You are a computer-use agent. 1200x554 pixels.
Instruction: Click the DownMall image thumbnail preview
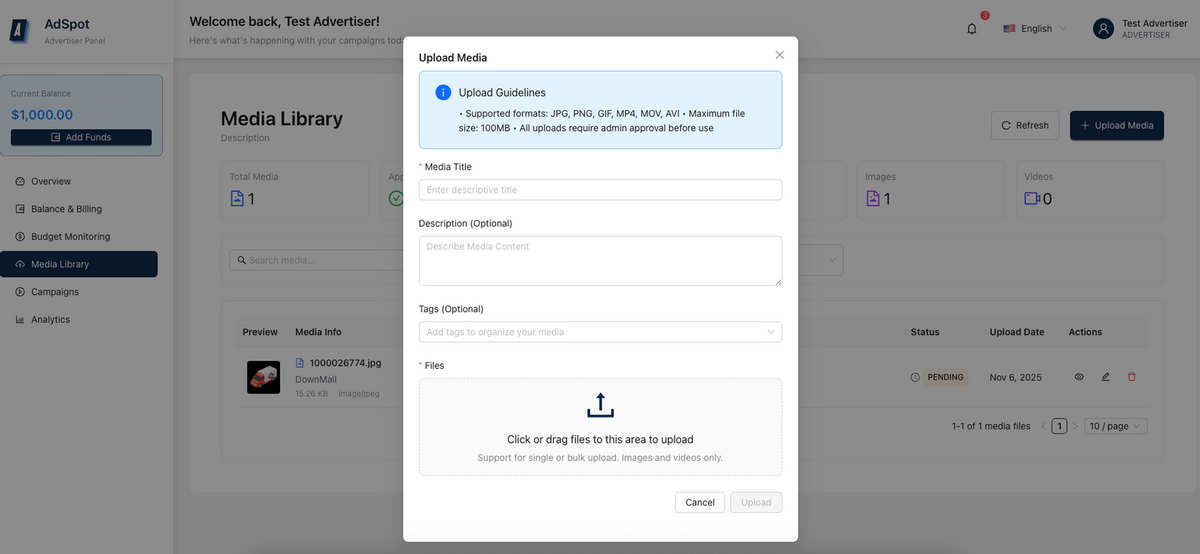[264, 377]
